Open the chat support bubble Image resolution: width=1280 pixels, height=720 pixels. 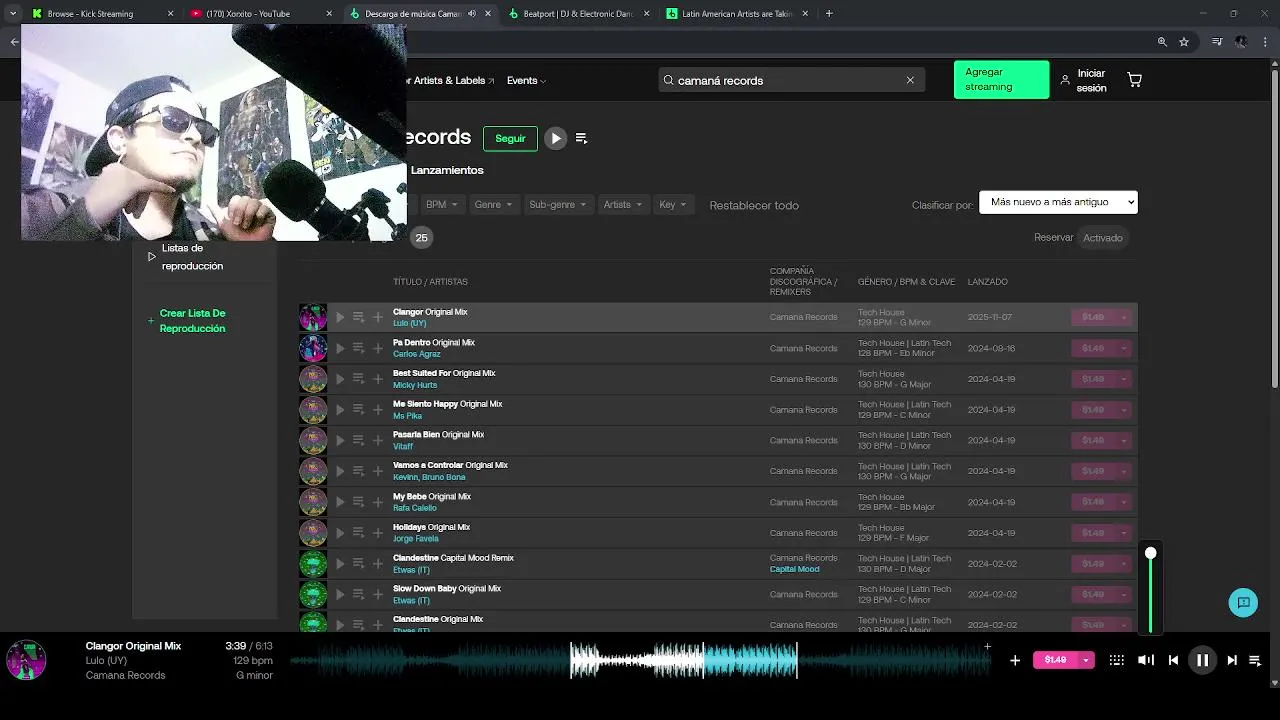(1243, 602)
